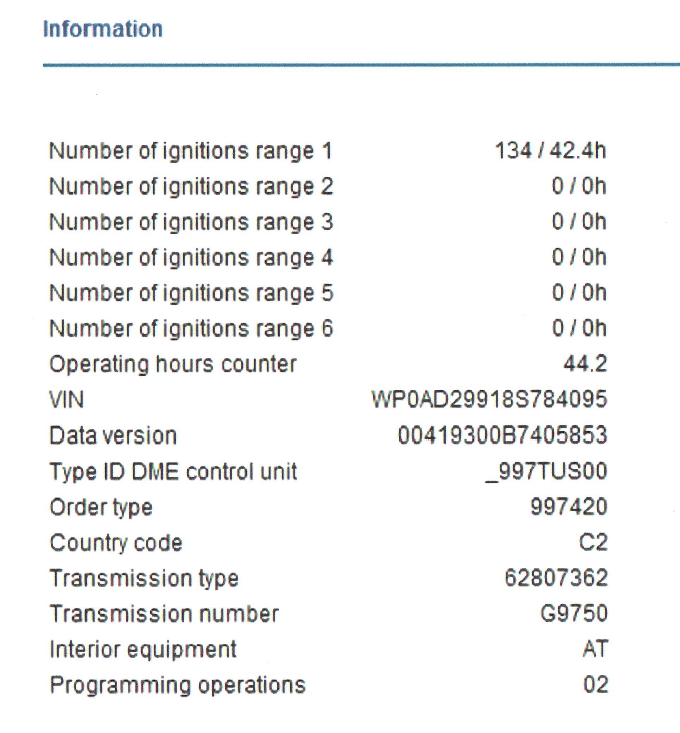Click the Interior equipment value AT
This screenshot has width=680, height=733.
(594, 649)
